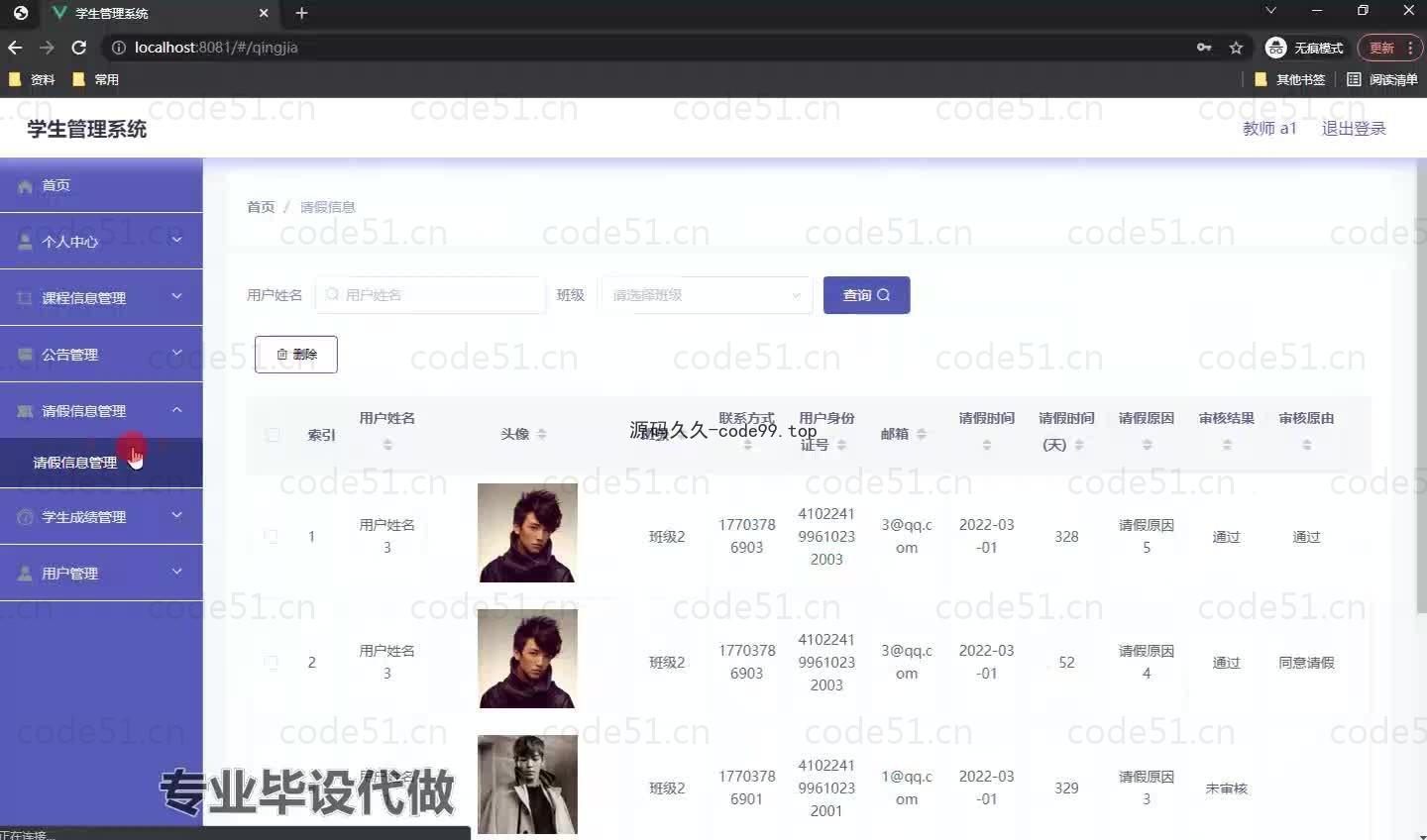This screenshot has width=1427, height=840.
Task: Click the 首页 breadcrumb link
Action: coord(261,207)
